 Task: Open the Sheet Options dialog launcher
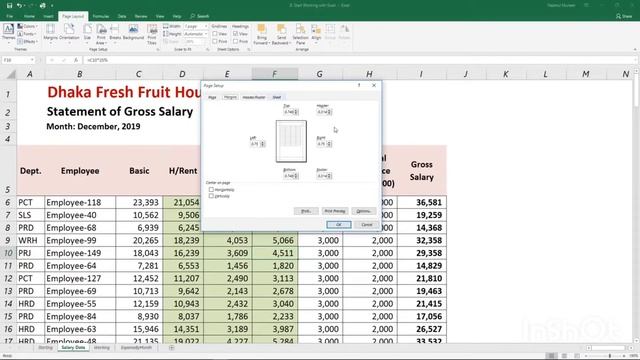click(x=249, y=50)
